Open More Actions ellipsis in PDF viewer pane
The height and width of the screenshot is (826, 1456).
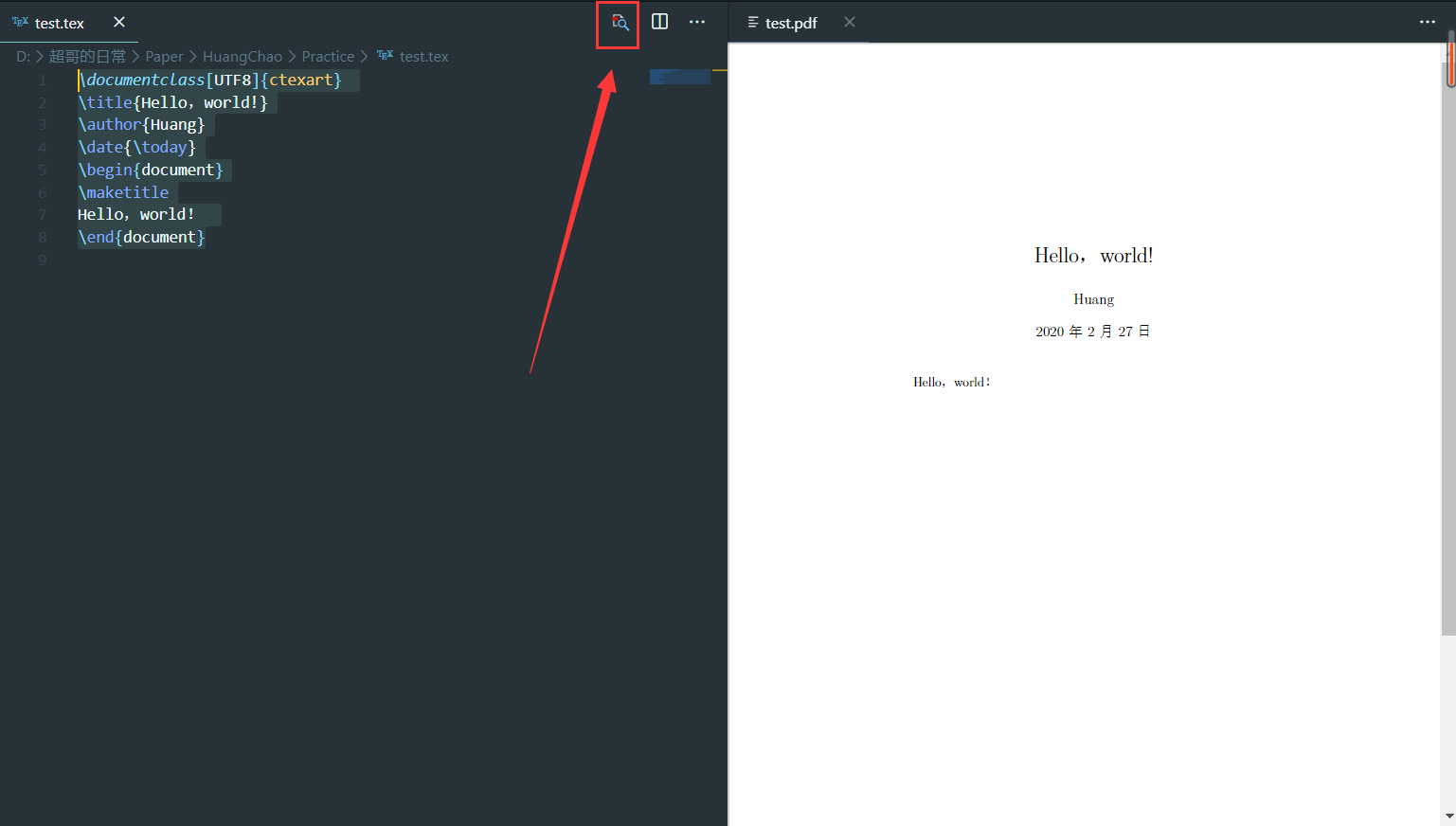coord(1428,22)
